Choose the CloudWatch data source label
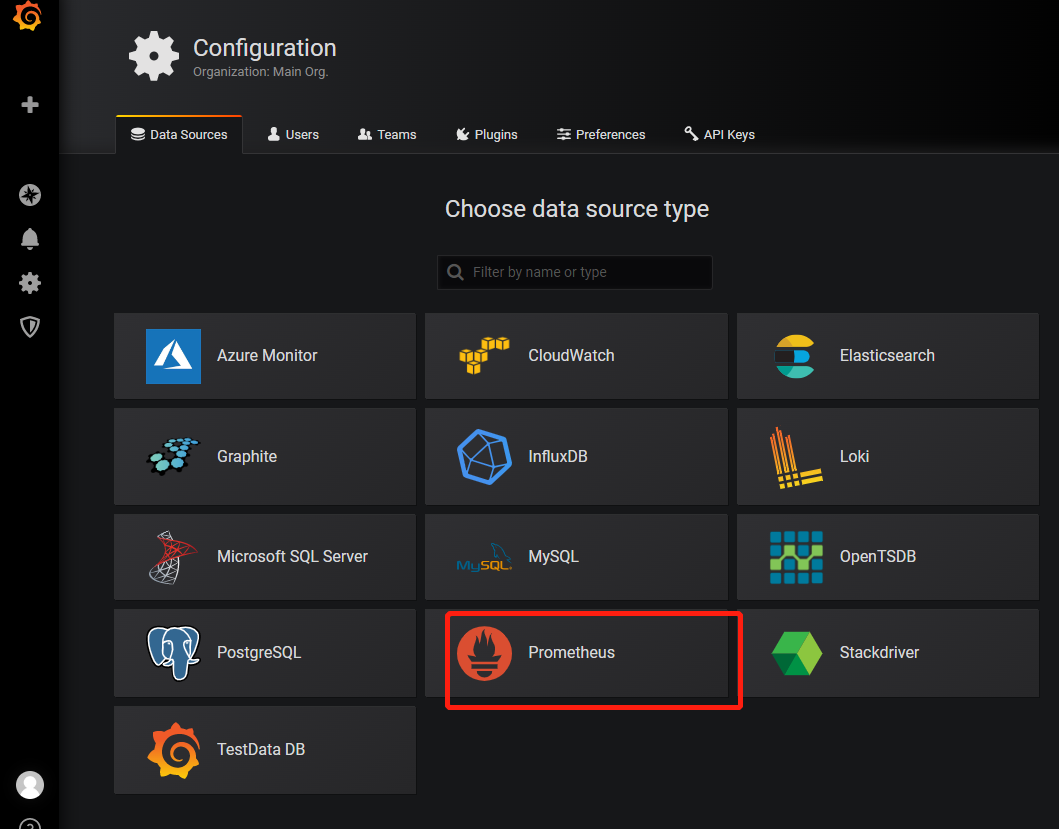 click(x=571, y=355)
